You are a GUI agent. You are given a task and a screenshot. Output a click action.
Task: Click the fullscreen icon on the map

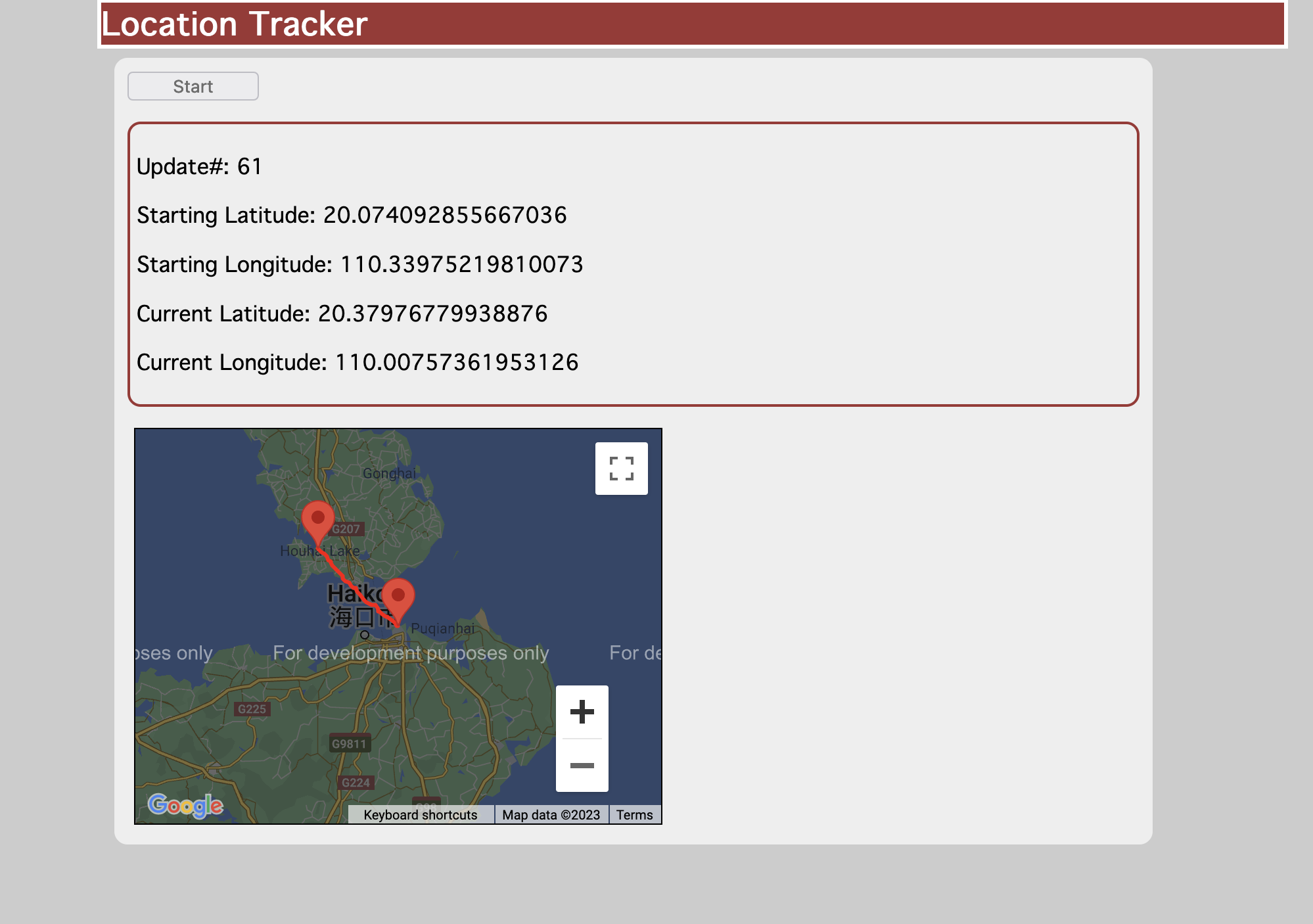(x=620, y=468)
